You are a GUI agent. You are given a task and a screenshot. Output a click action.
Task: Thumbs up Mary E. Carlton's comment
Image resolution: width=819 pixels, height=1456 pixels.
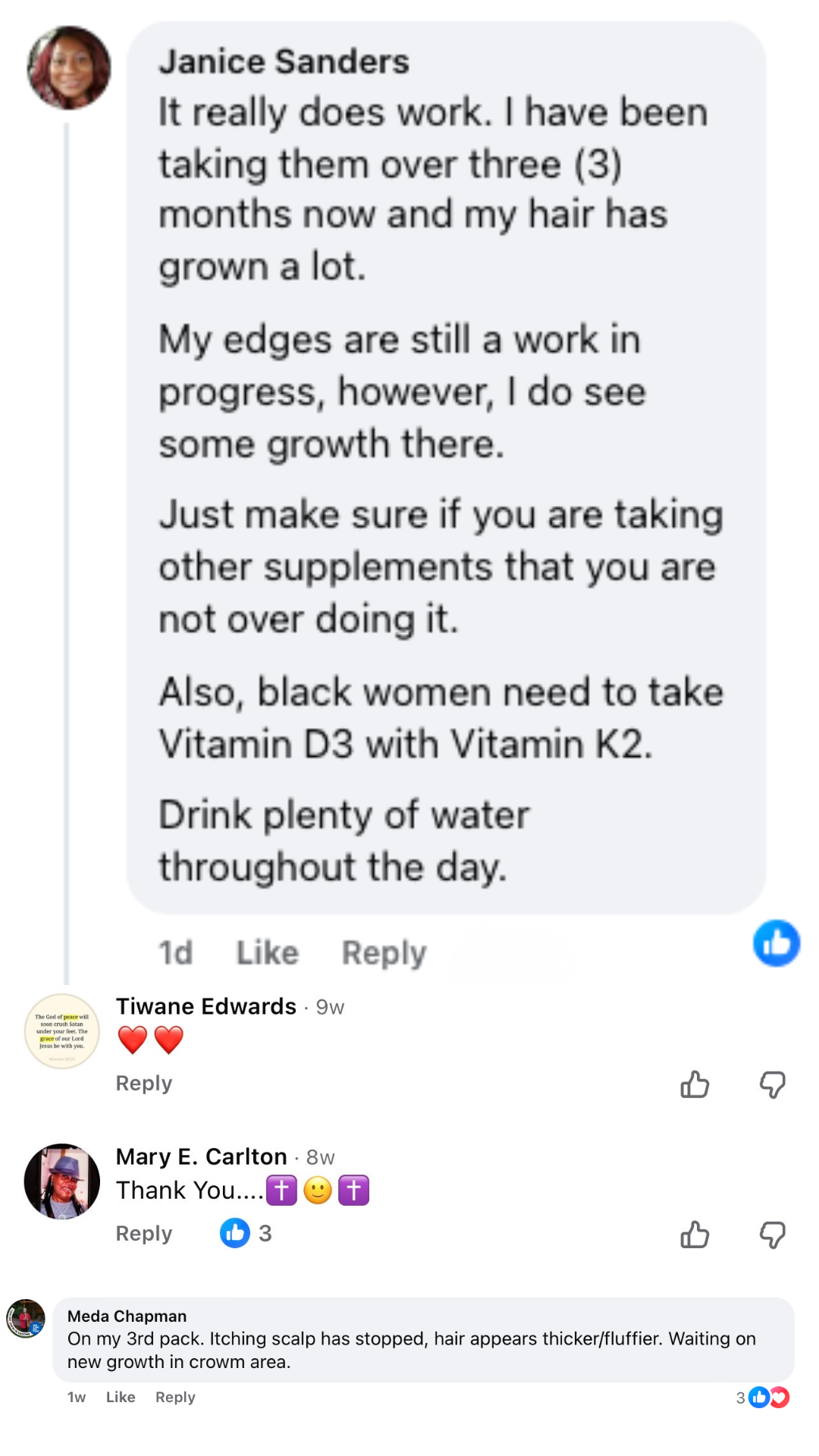[x=695, y=1235]
